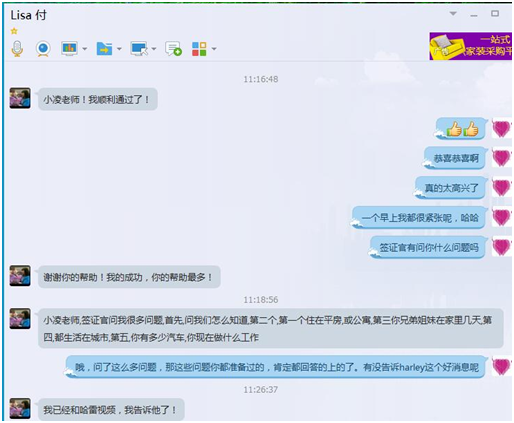514x423 pixels.
Task: Click the heart avatar beside 真的太高兴了
Action: click(x=502, y=188)
